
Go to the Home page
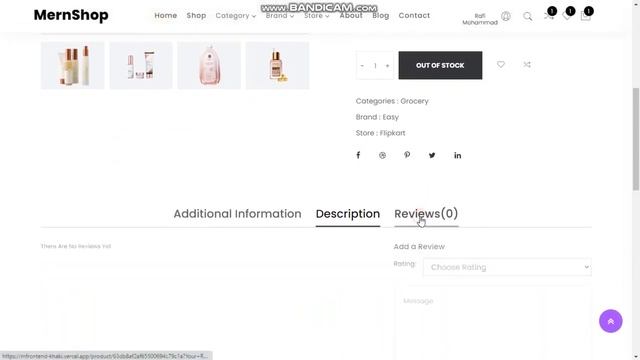[x=166, y=16]
